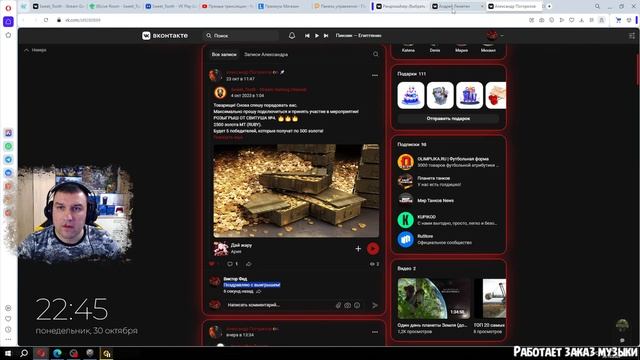The image size is (640, 360).
Task: Open the shopping cart icon in browser toolbar
Action: [618, 20]
